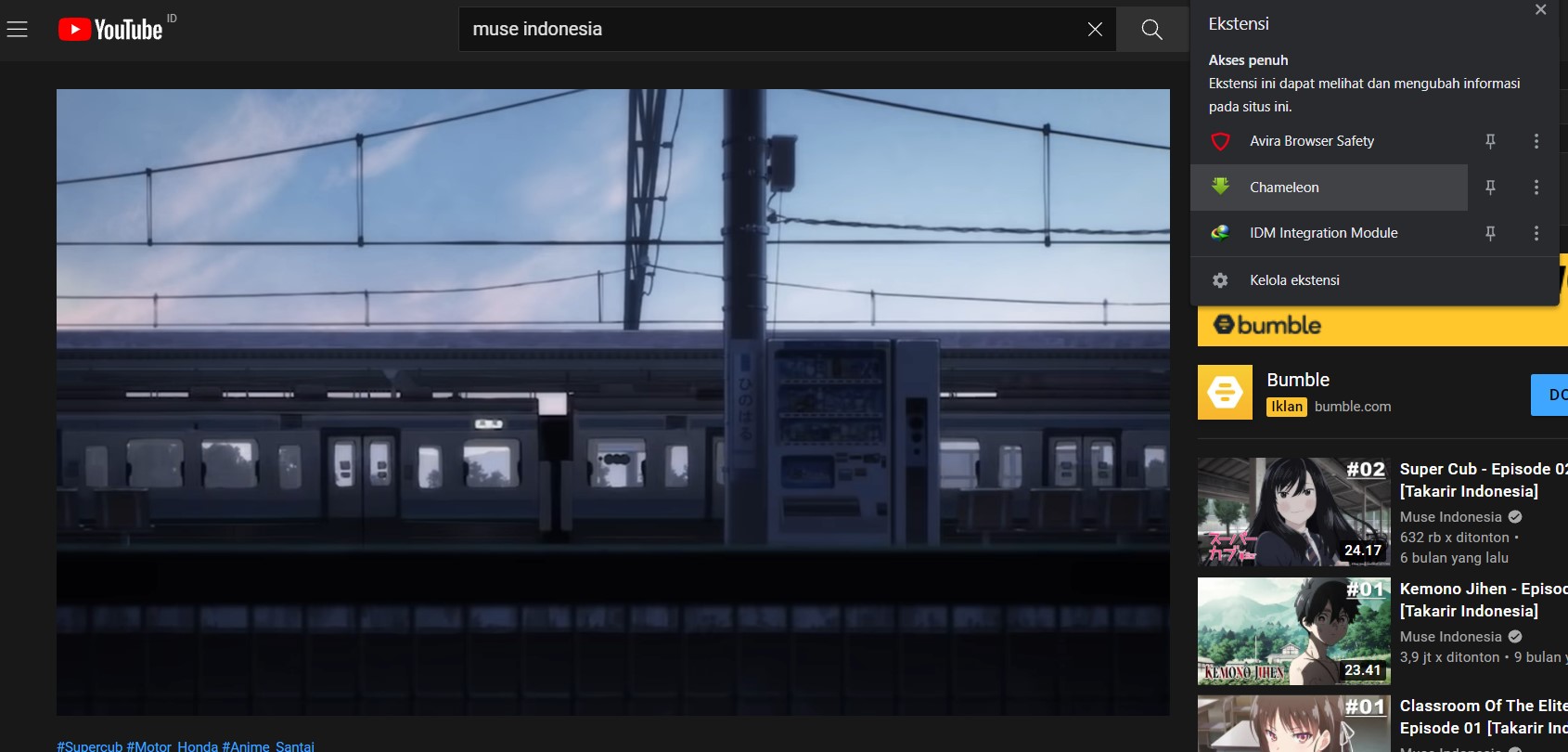Image resolution: width=1568 pixels, height=752 pixels.
Task: Click the Kelola ekstensi gear icon
Action: pyautogui.click(x=1221, y=280)
